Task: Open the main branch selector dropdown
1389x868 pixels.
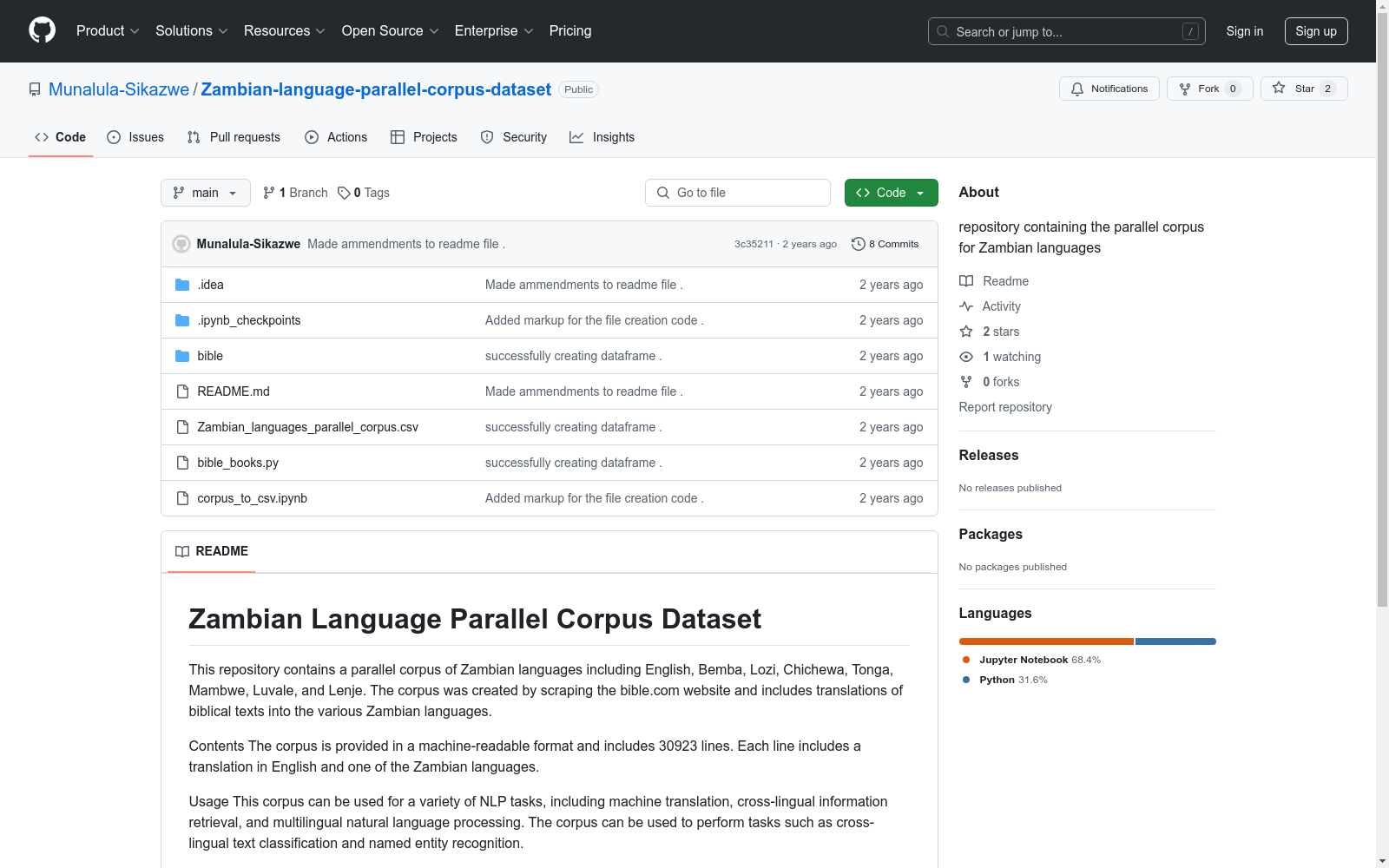Action: click(206, 193)
